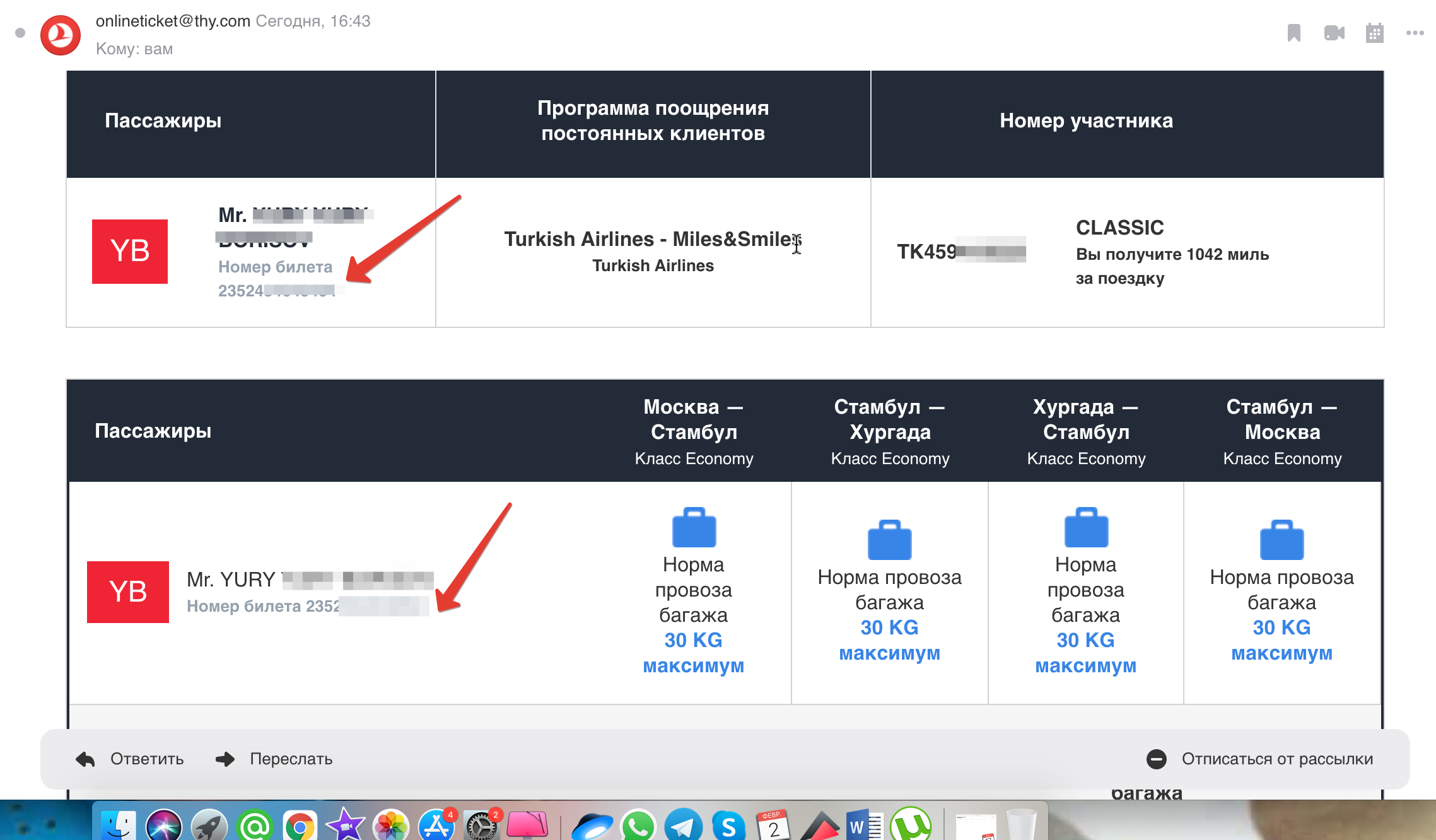
Task: Click 'Вы получите 1042 миль за поездку' text
Action: (1172, 266)
